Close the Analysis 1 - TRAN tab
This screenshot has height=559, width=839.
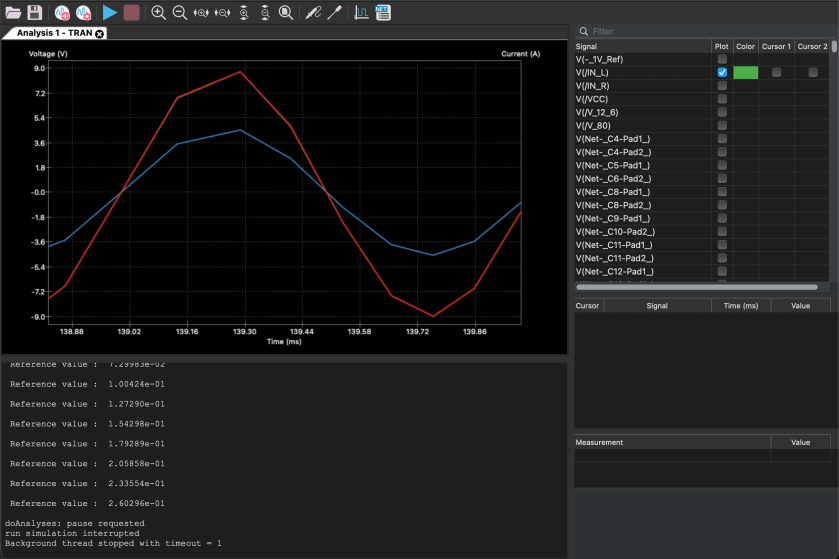tap(100, 33)
